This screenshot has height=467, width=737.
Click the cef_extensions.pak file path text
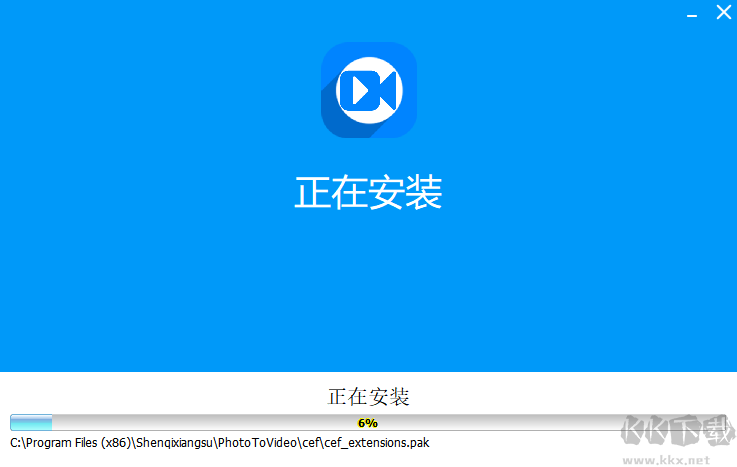coord(220,443)
